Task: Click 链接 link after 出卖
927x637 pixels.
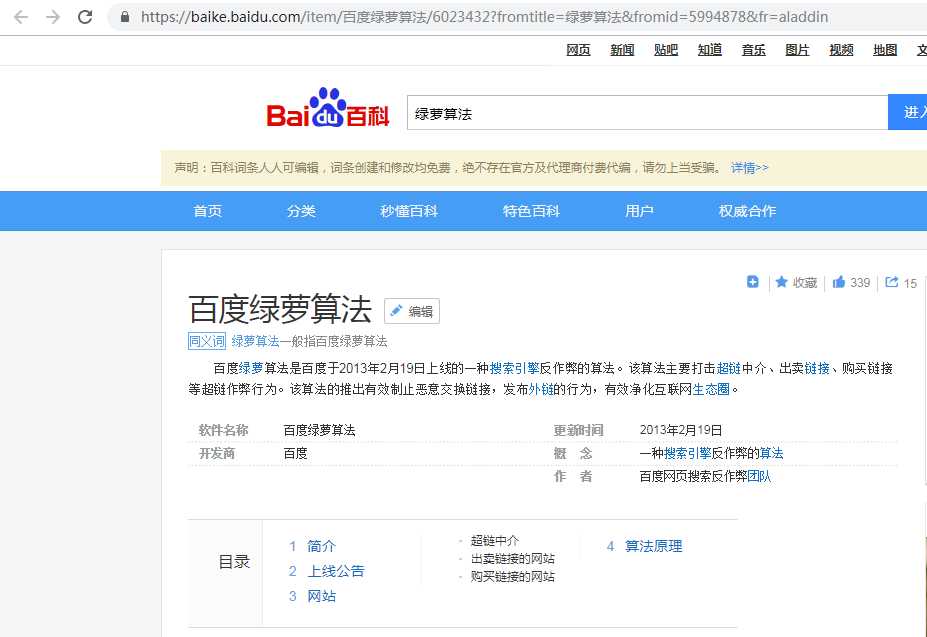Action: tap(817, 368)
